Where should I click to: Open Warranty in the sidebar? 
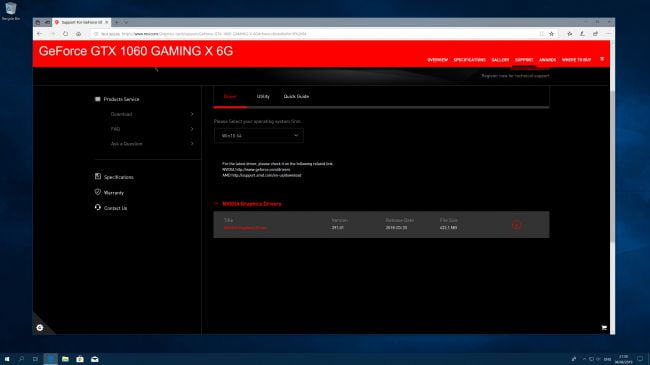tap(114, 193)
